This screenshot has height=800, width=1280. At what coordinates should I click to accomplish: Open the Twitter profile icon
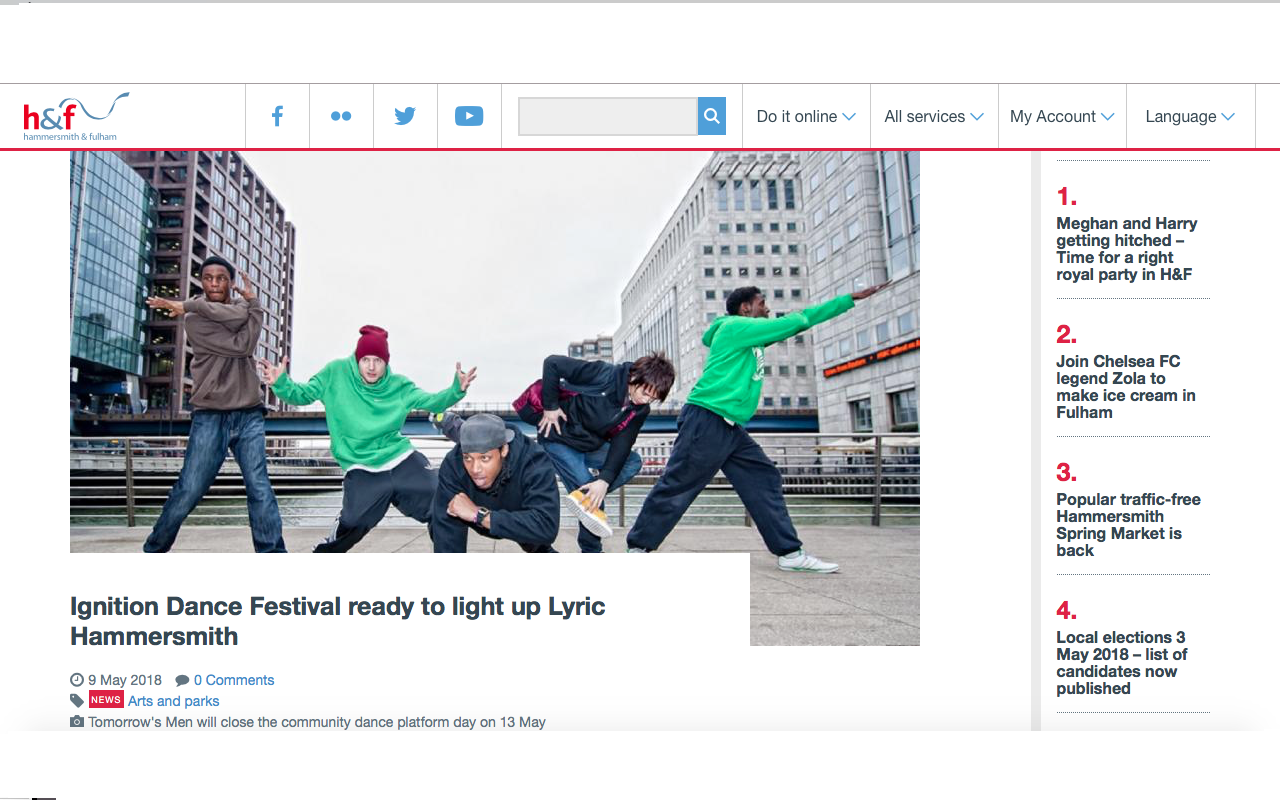pyautogui.click(x=405, y=116)
